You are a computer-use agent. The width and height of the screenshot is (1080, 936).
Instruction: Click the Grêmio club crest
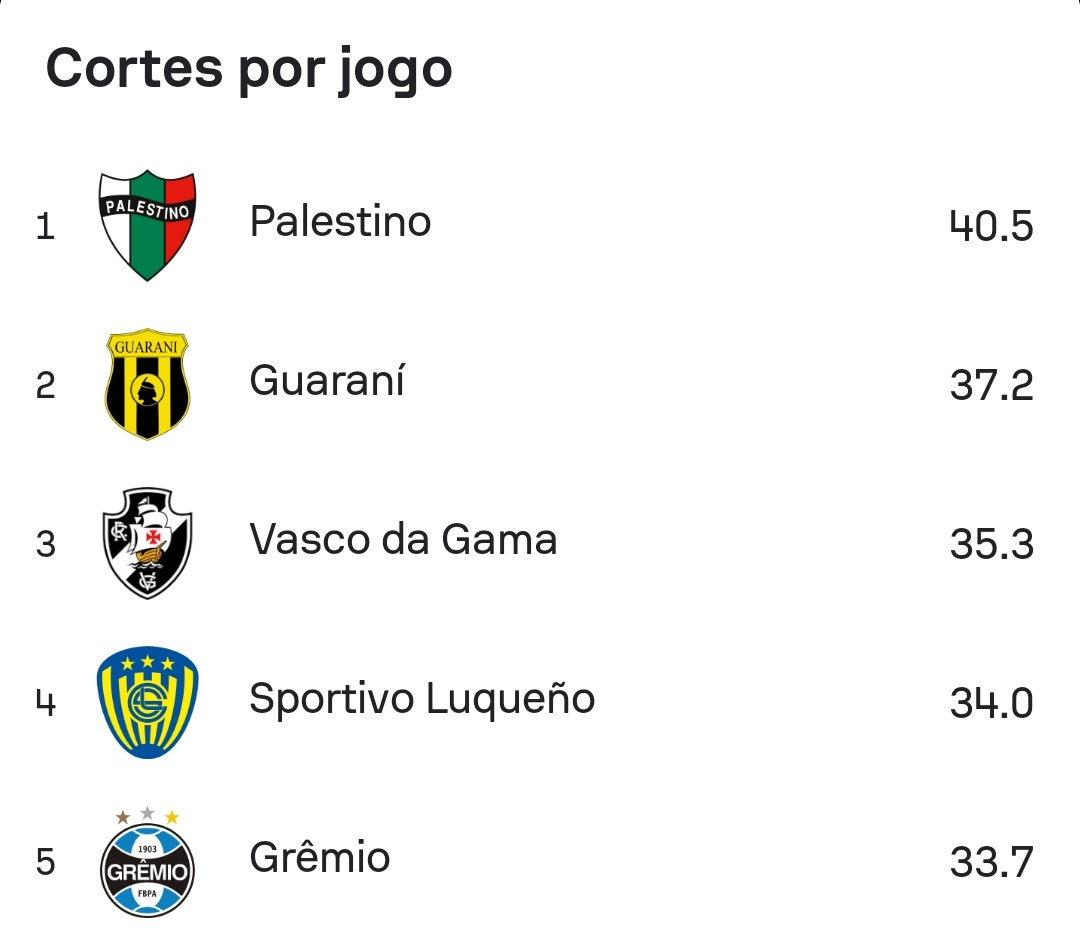(x=147, y=861)
